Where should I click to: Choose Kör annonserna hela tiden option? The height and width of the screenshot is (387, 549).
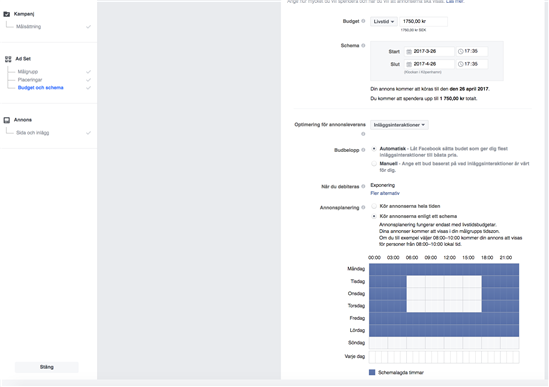pyautogui.click(x=374, y=206)
